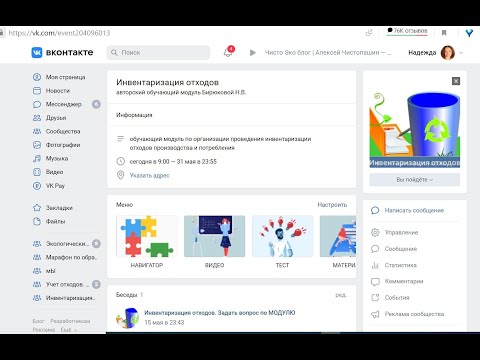Open Экологически... community shortcut

coord(67,244)
